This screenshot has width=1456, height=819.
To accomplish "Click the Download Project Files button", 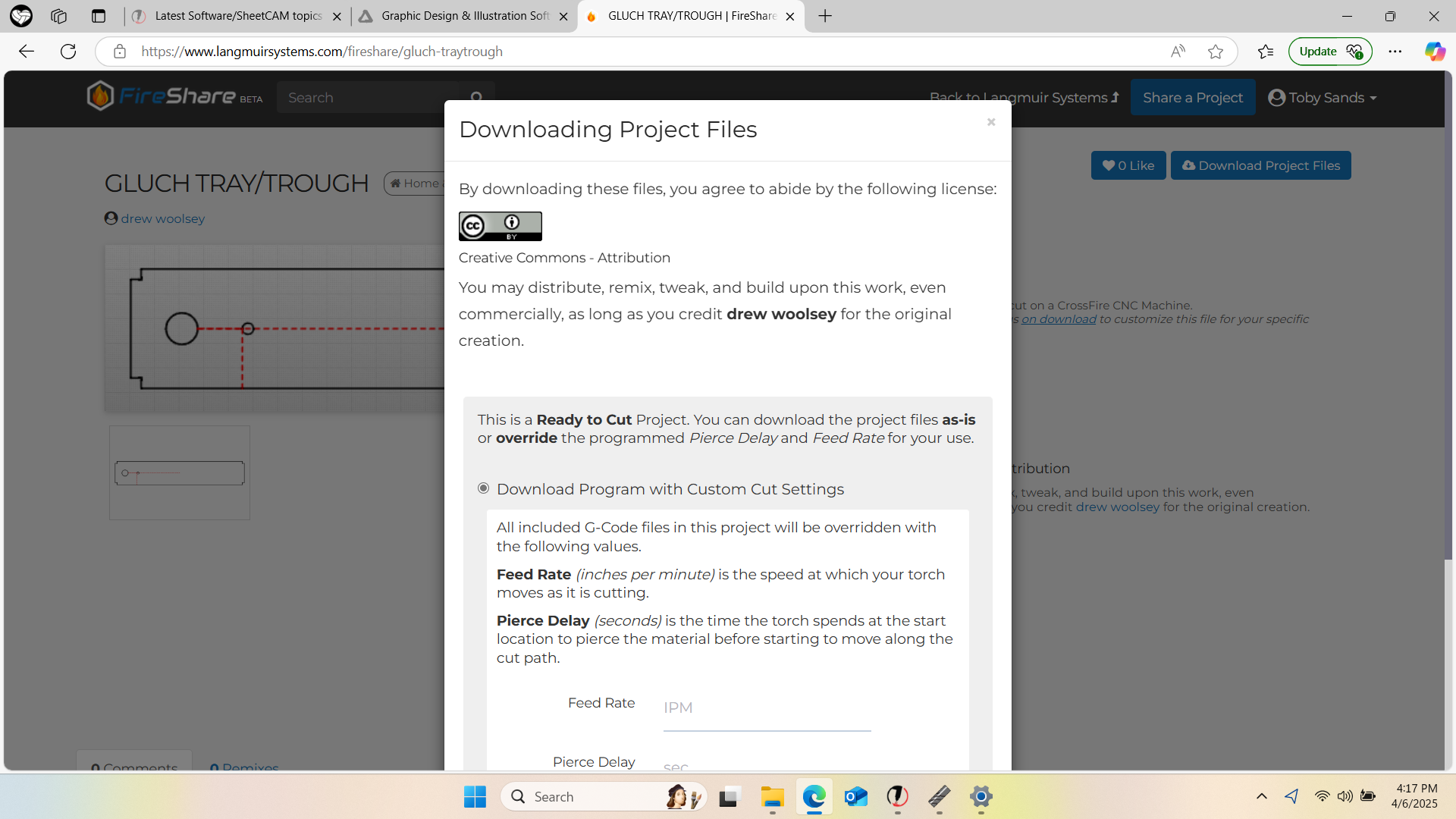I will [1260, 165].
